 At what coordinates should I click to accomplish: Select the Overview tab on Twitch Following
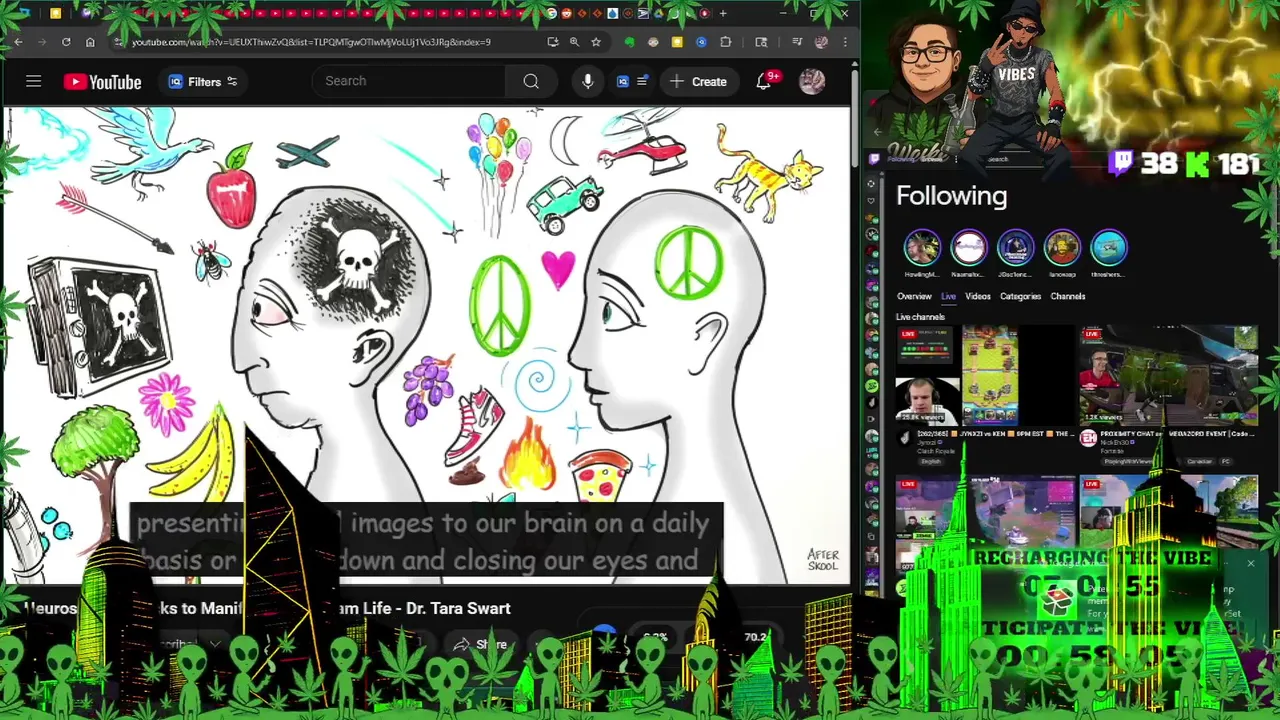point(914,296)
